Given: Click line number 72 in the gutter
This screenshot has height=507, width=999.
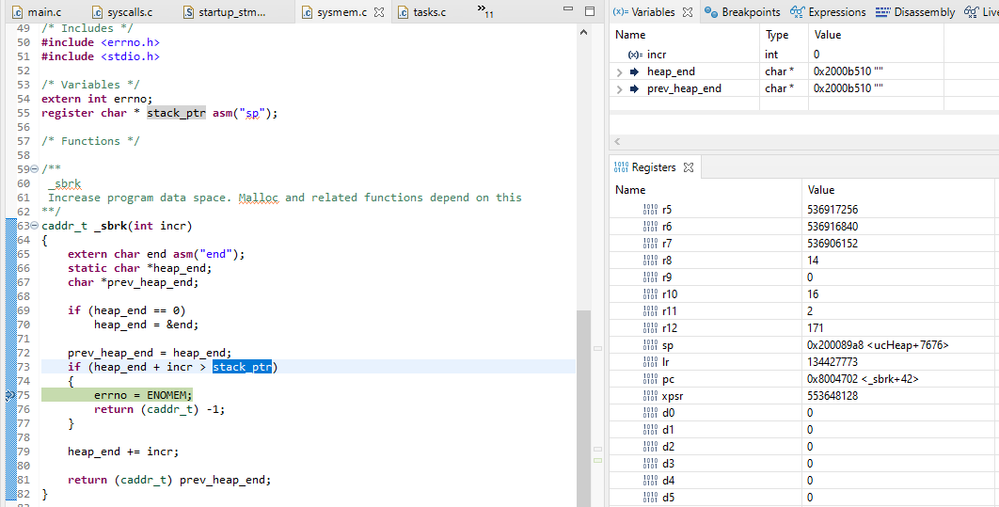Looking at the screenshot, I should 24,353.
